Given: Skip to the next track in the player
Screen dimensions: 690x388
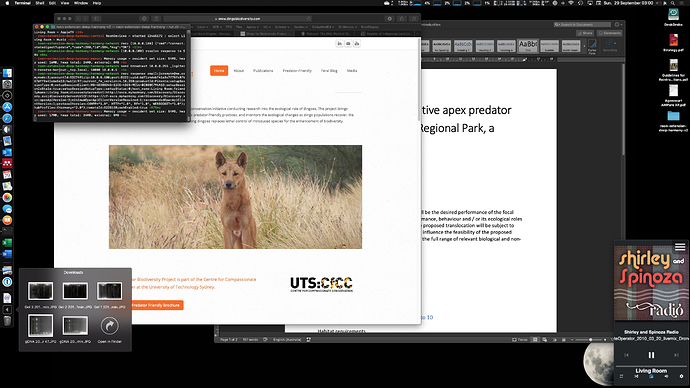Looking at the screenshot, I should [x=676, y=355].
